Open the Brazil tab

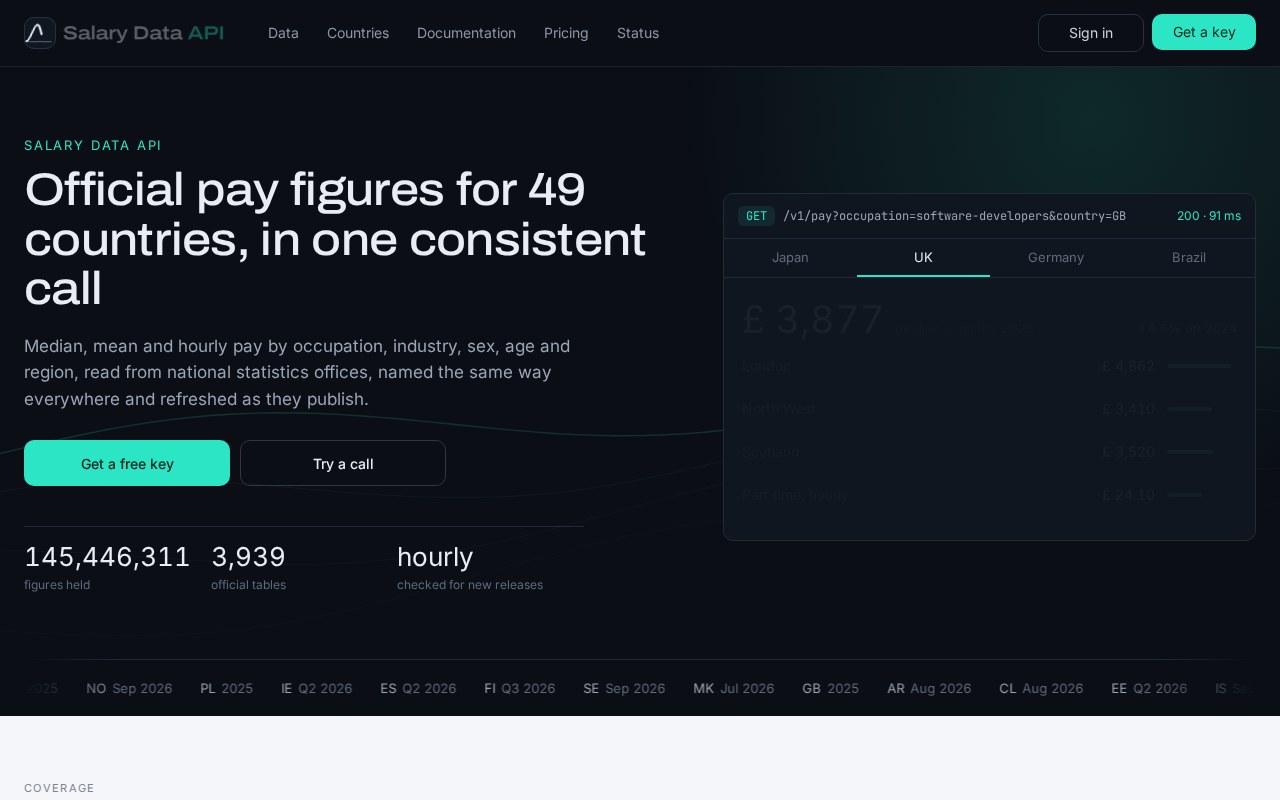1189,258
